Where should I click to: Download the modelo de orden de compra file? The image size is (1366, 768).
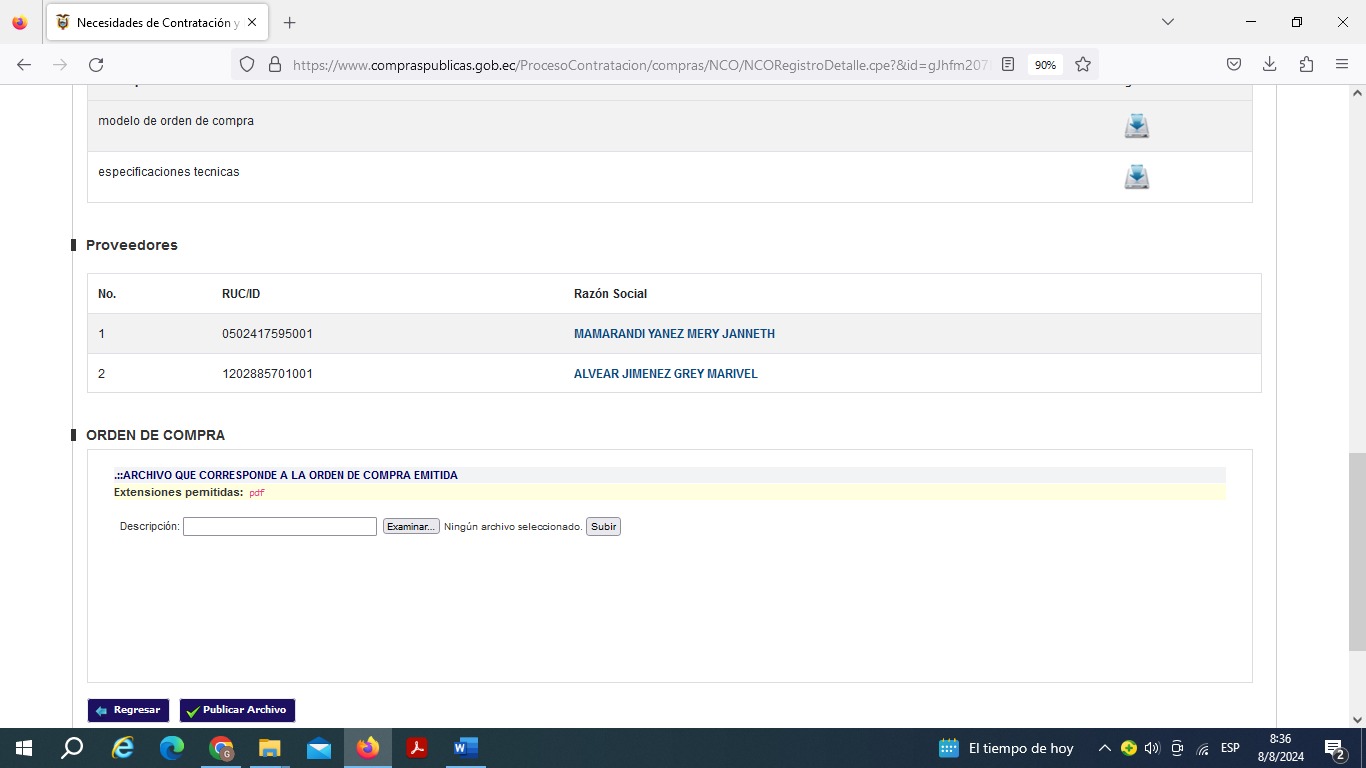[1136, 126]
